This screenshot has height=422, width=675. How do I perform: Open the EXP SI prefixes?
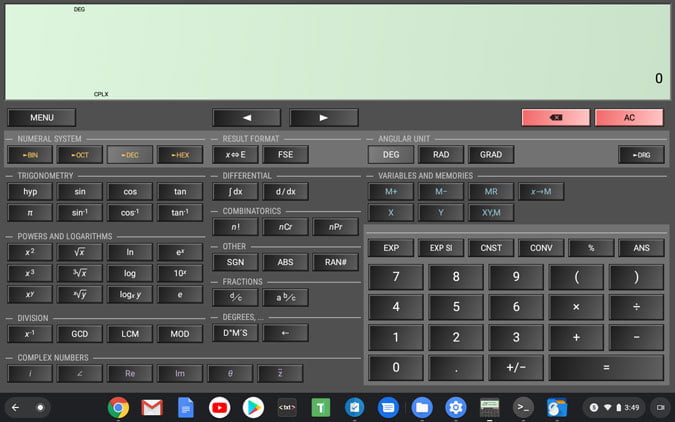click(x=441, y=248)
